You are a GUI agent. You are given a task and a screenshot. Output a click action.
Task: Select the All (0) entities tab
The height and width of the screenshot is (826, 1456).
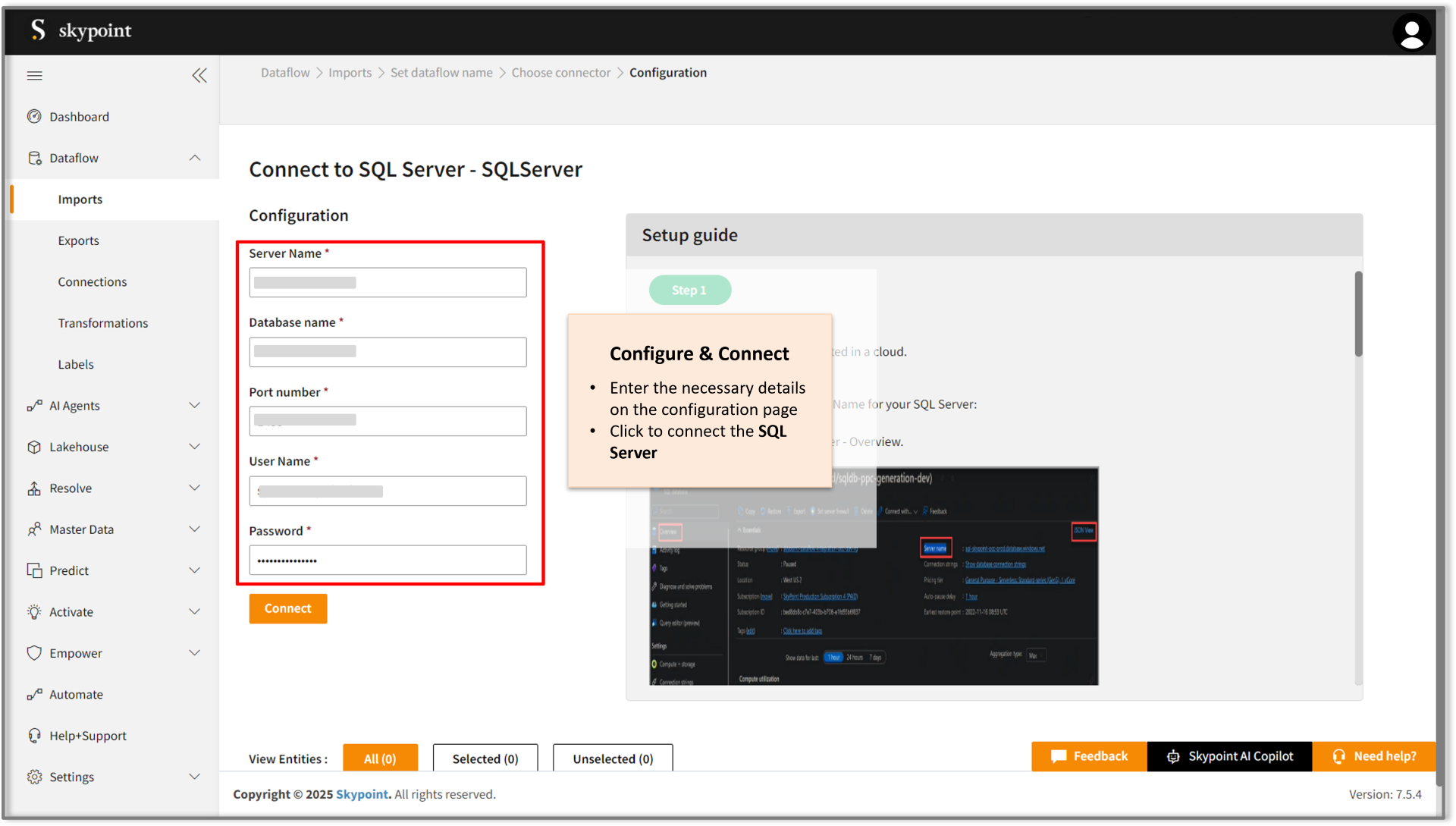[380, 758]
